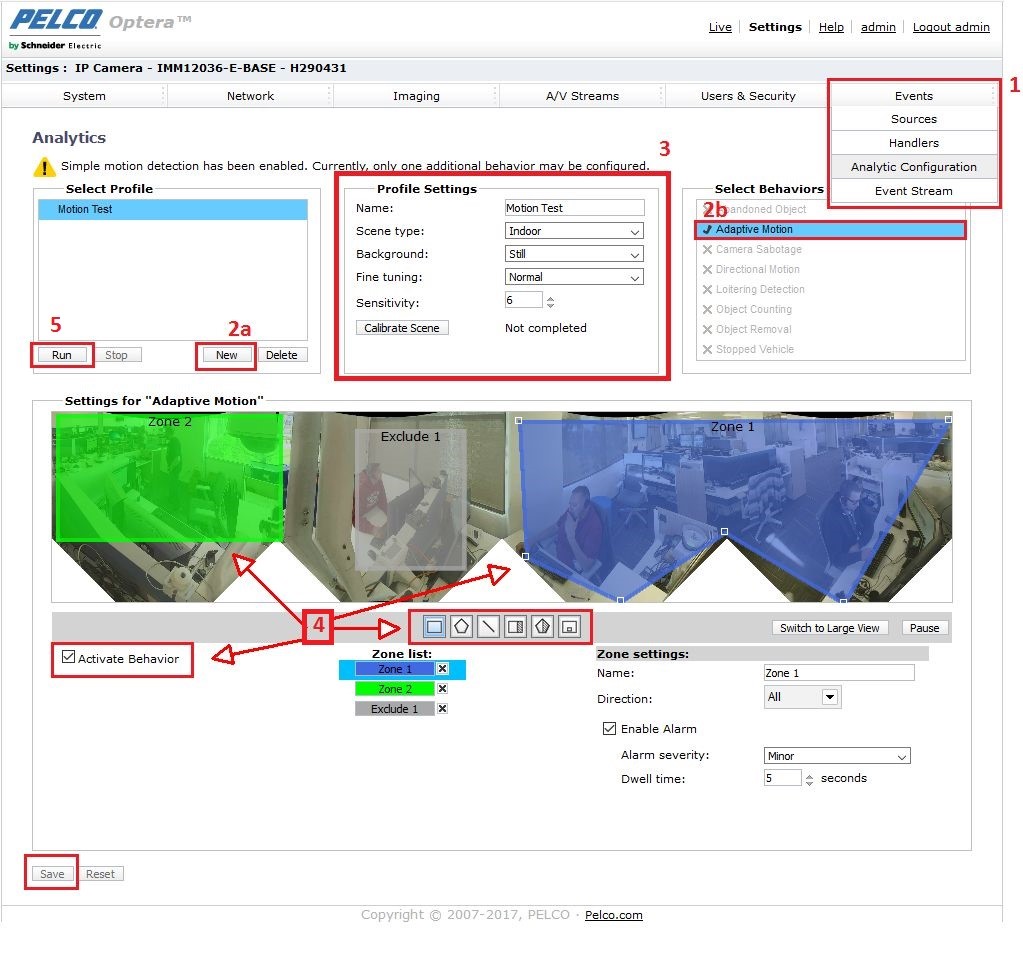Viewport: 1023px width, 973px height.
Task: Adjust Dwell time with stepper arrows
Action: tap(809, 779)
